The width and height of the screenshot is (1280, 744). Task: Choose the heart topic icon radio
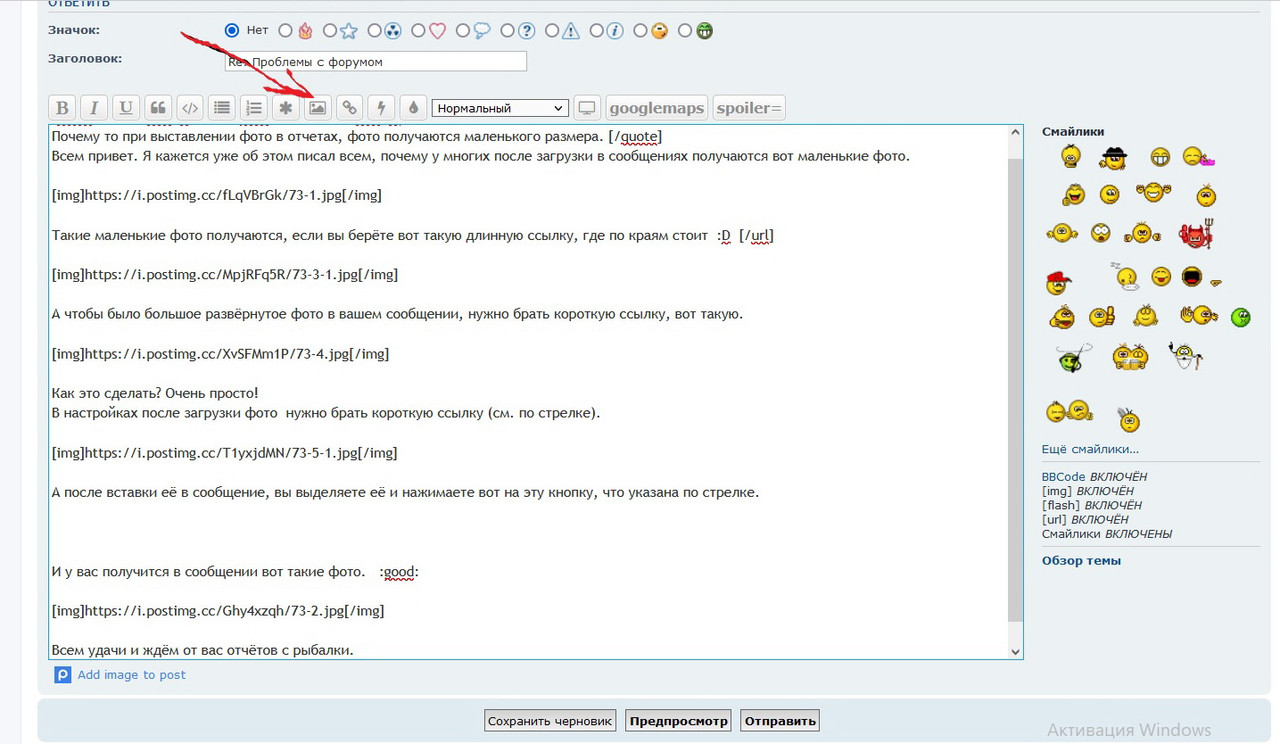click(419, 31)
